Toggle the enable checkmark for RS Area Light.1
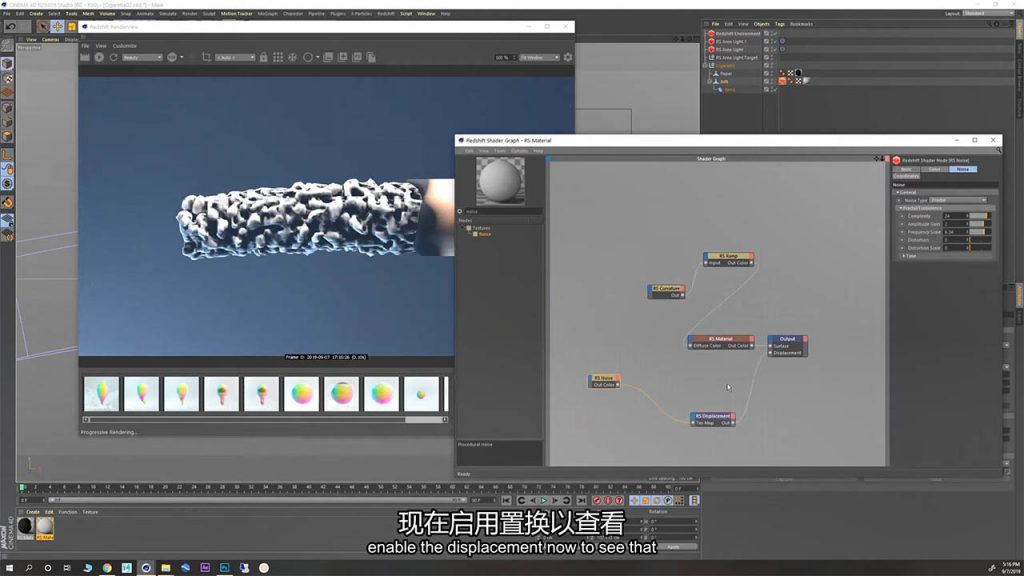Image resolution: width=1024 pixels, height=576 pixels. pyautogui.click(x=775, y=41)
